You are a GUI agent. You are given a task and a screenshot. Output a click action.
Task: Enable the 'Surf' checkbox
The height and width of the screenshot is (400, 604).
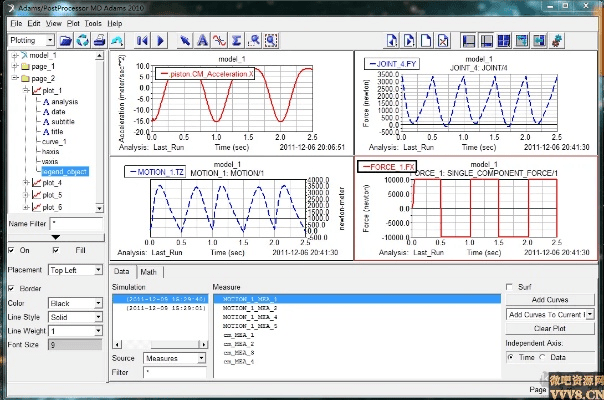510,287
